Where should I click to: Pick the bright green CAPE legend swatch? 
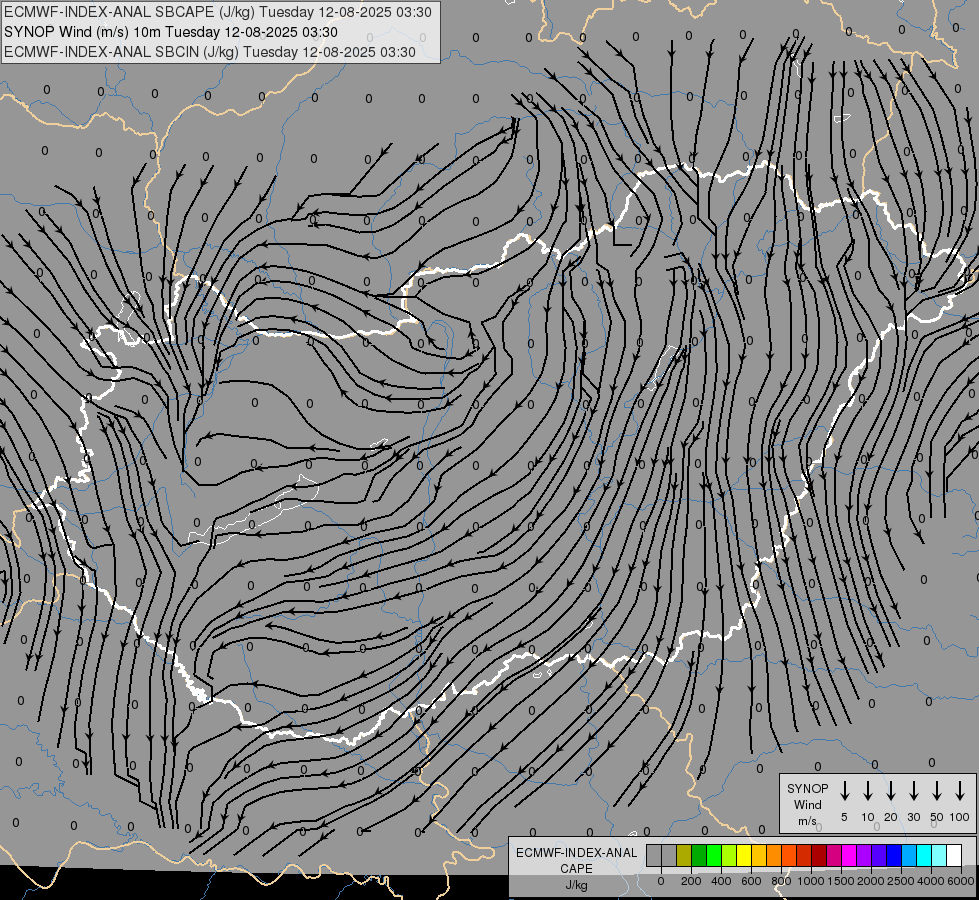[x=714, y=856]
